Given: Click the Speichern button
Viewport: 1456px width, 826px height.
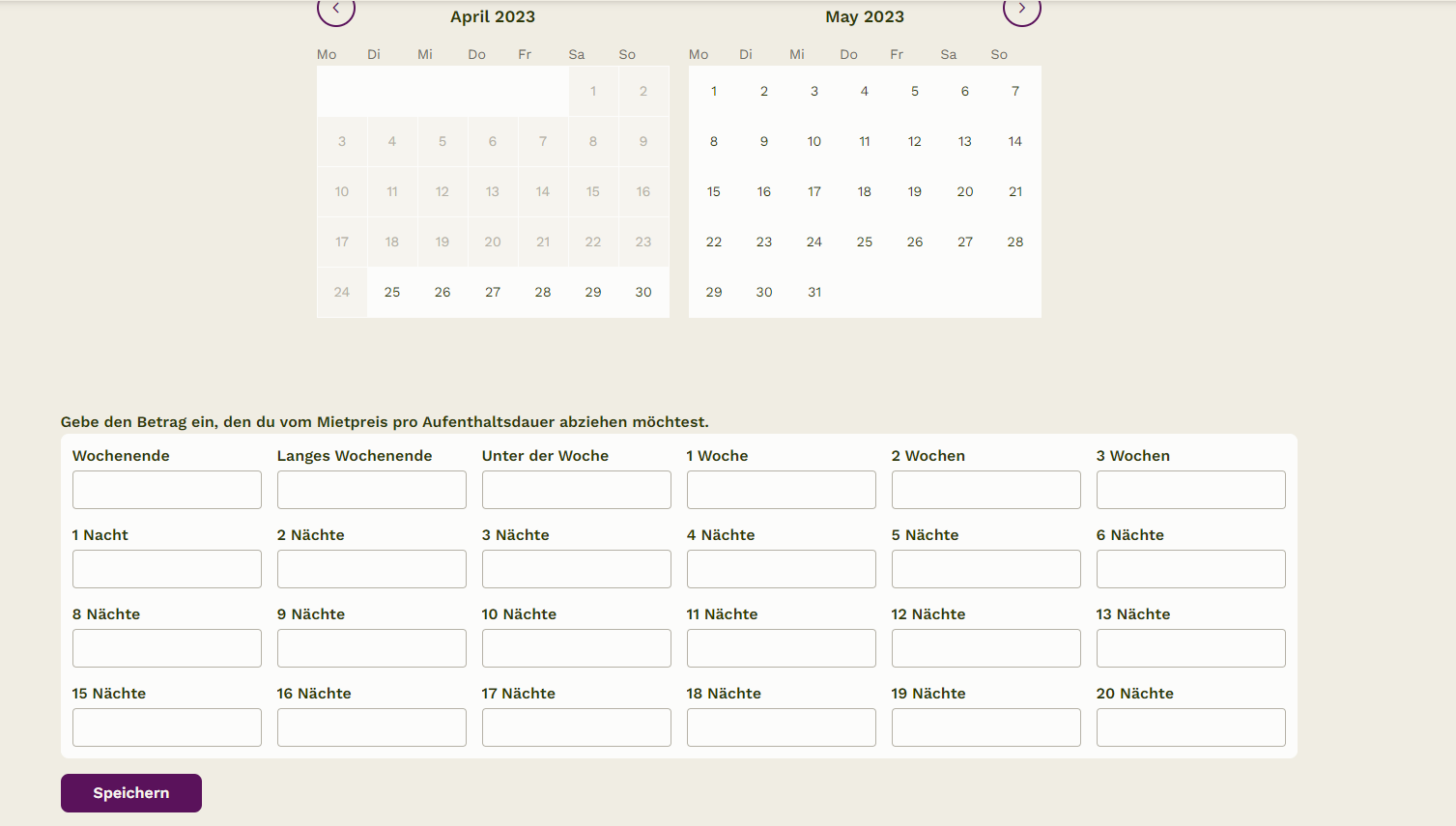Looking at the screenshot, I should 131,793.
